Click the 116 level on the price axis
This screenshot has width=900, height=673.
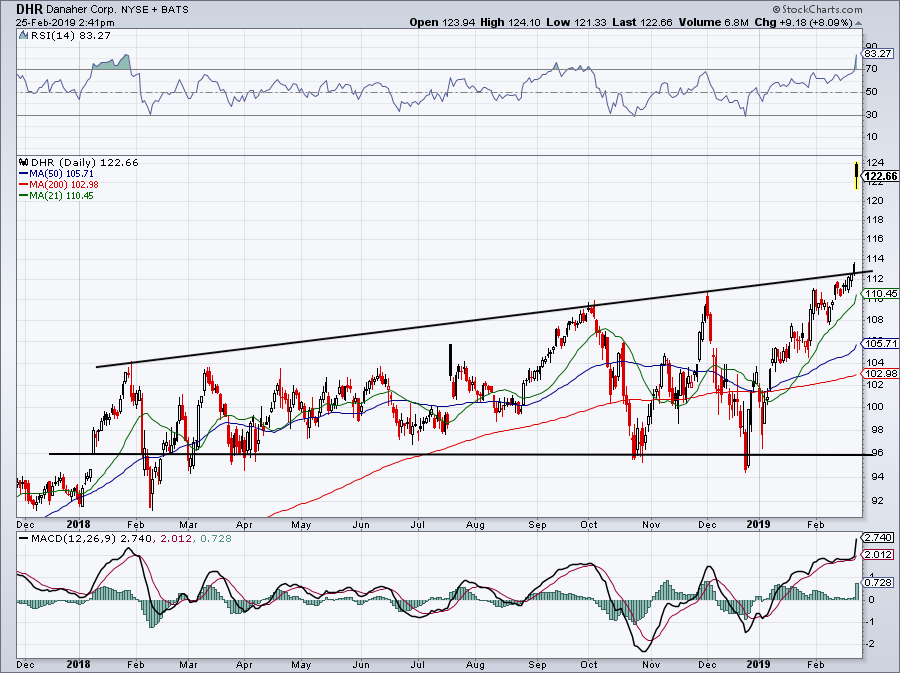click(874, 239)
